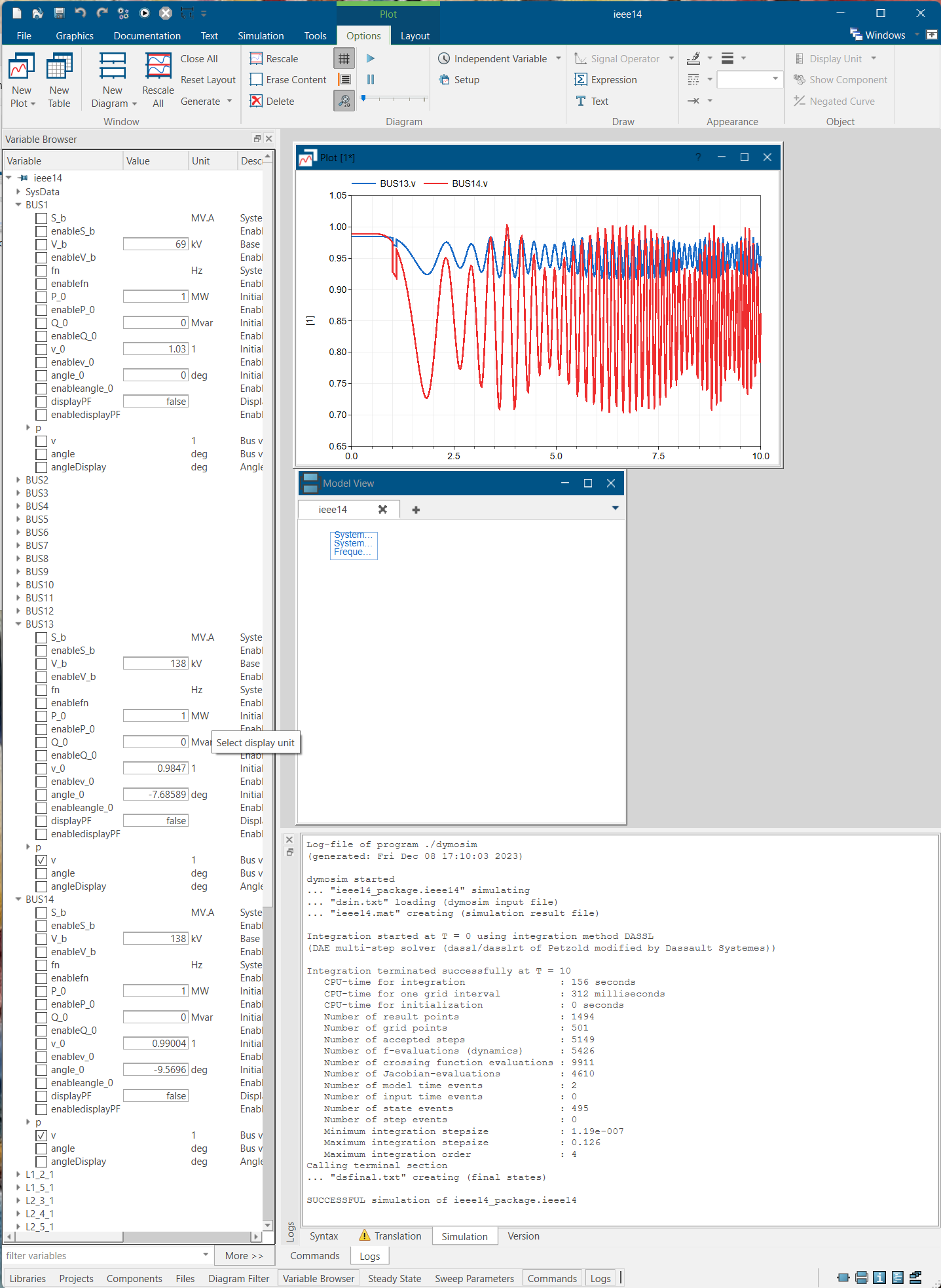Click the Info icon in status bar
This screenshot has height=1288, width=941.
click(879, 1278)
